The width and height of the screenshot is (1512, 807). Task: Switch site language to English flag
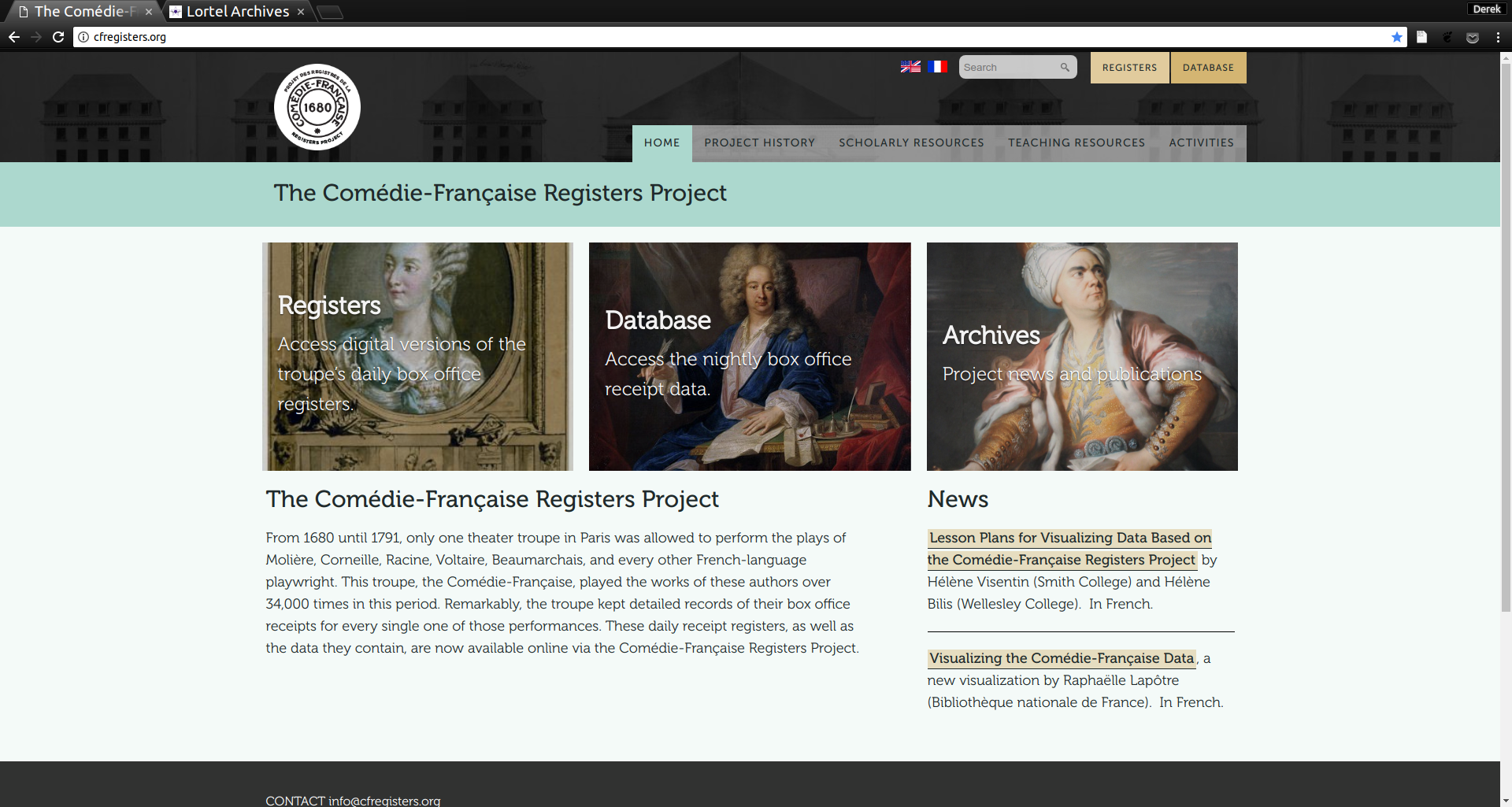[910, 67]
